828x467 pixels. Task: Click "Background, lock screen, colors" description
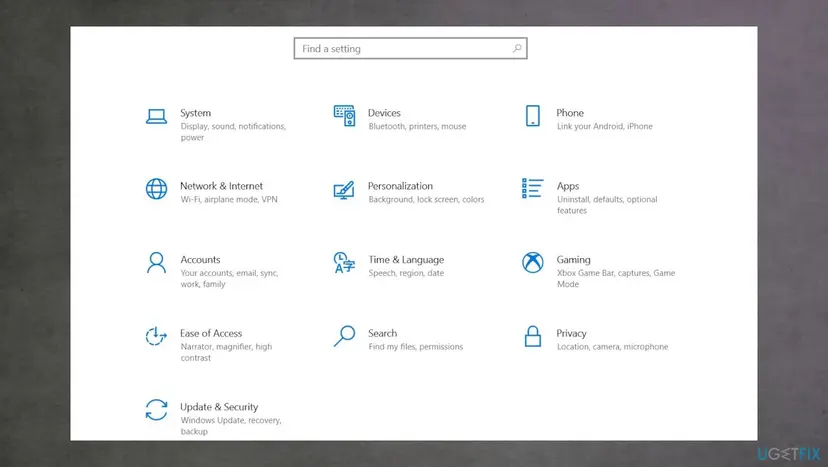click(426, 199)
